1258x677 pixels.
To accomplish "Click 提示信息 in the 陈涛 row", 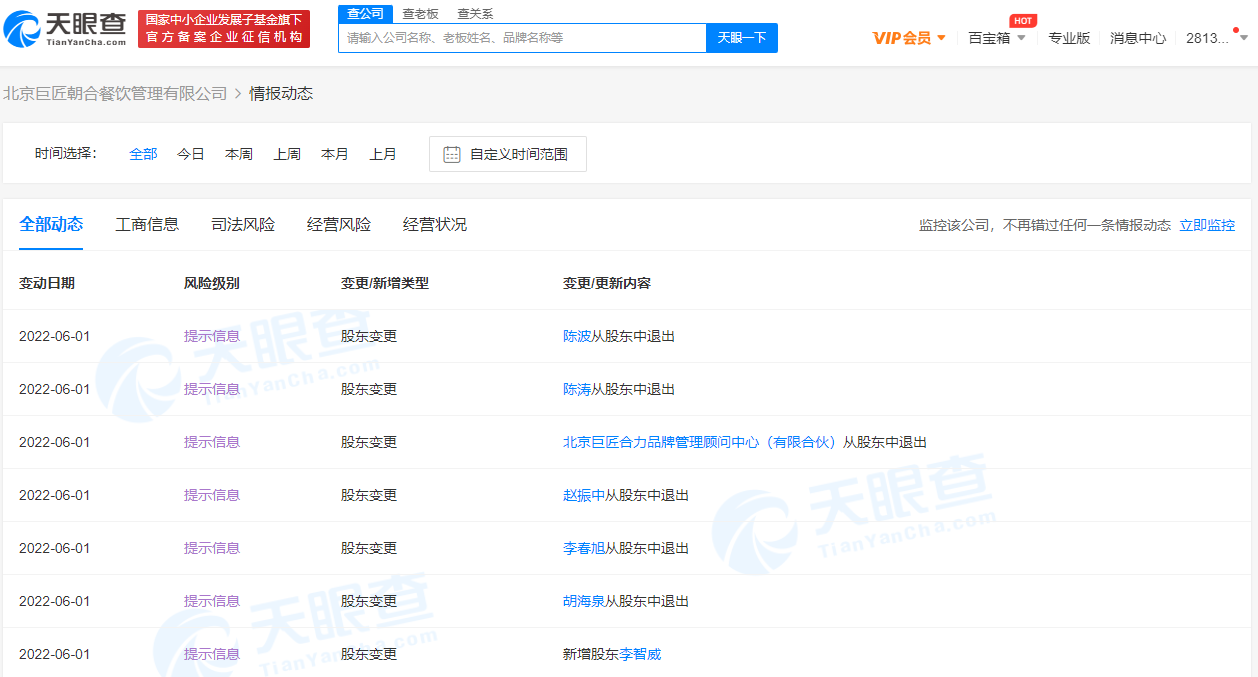I will pyautogui.click(x=212, y=389).
